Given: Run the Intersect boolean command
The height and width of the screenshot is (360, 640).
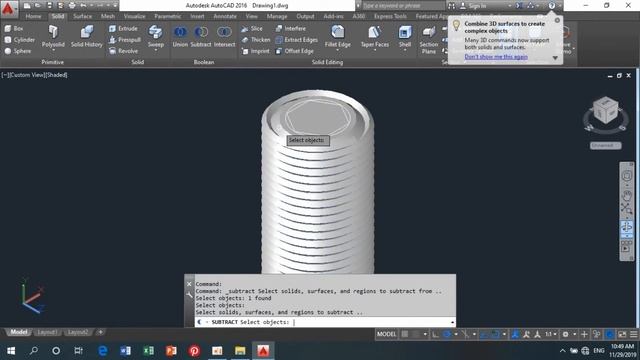Looking at the screenshot, I should coord(224,36).
